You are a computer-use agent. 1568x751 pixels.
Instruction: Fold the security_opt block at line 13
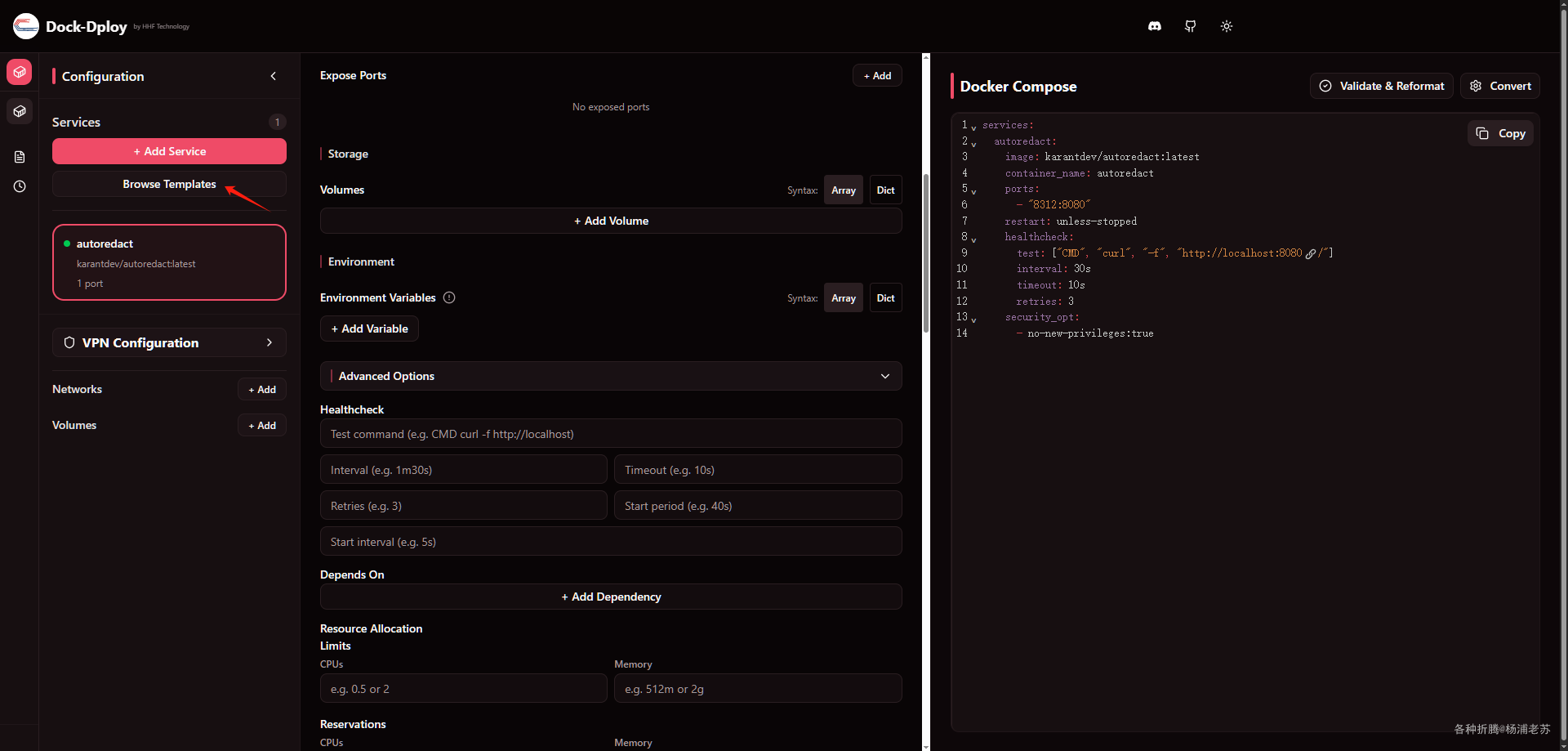(973, 320)
